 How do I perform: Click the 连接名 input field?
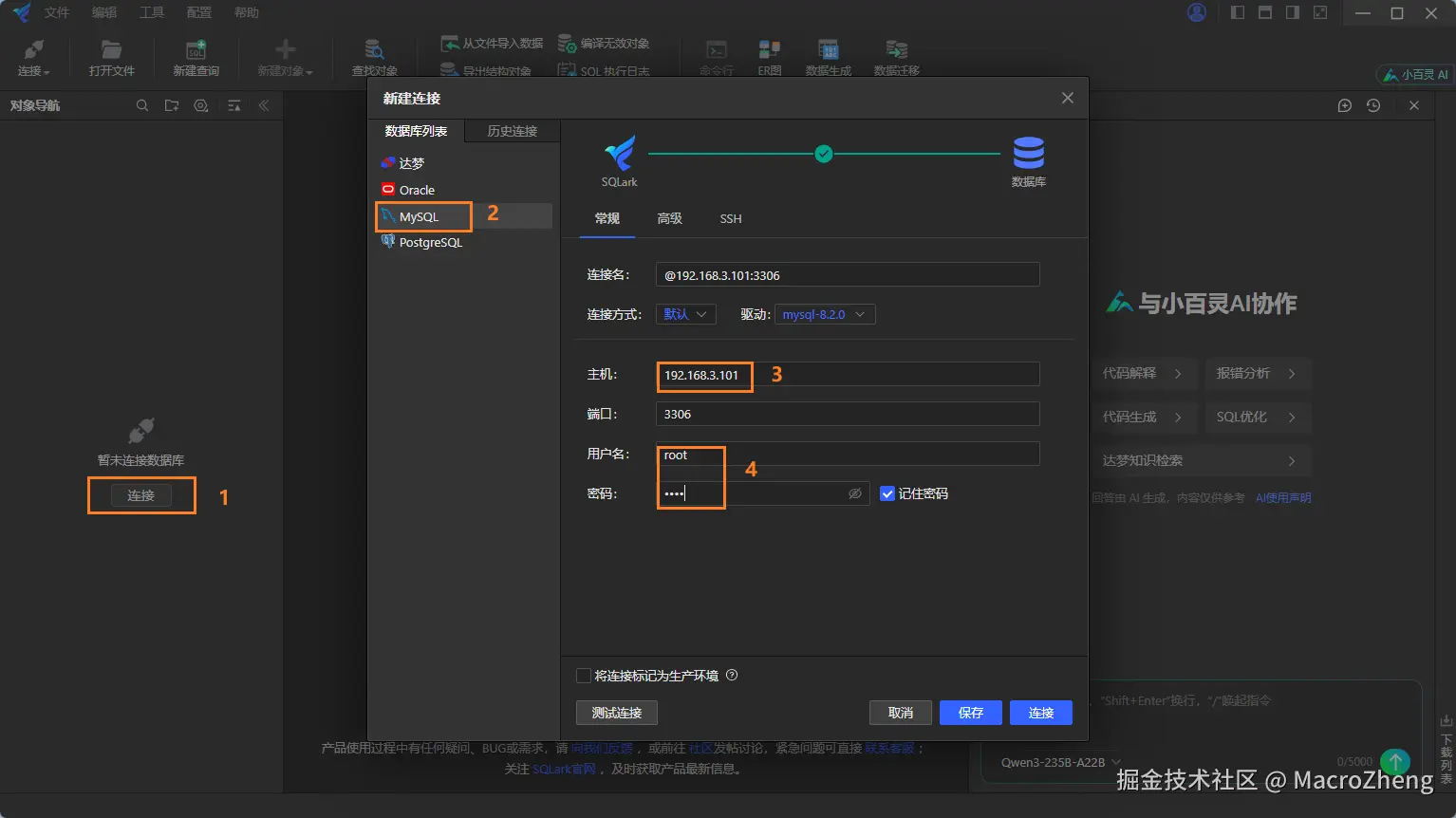coord(848,275)
